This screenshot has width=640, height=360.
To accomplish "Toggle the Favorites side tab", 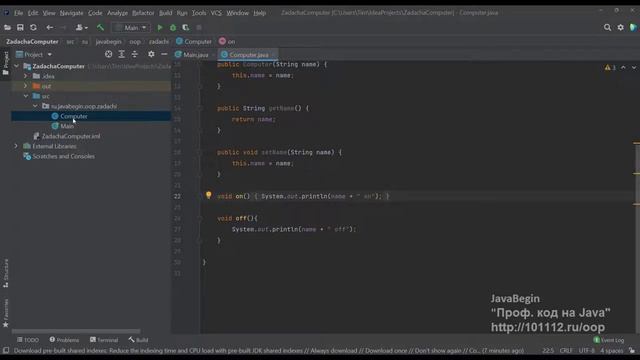I will coord(6,313).
